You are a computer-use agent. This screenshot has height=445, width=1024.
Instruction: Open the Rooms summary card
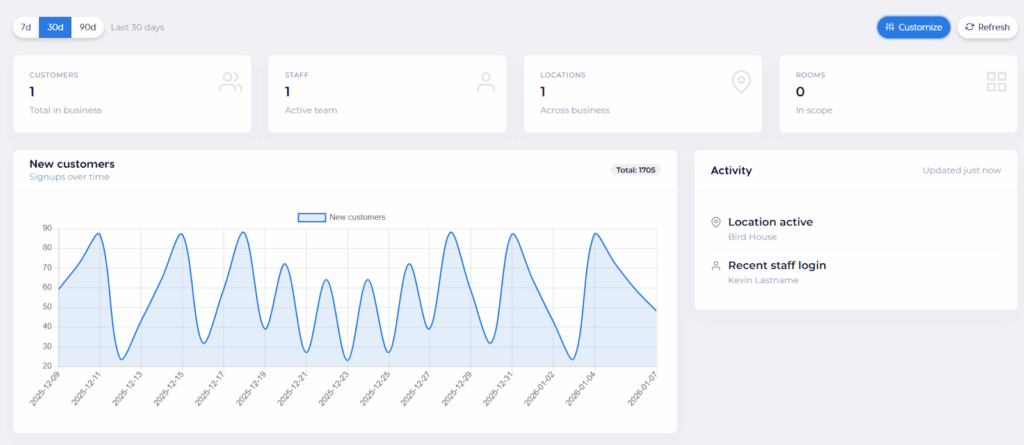click(x=898, y=93)
